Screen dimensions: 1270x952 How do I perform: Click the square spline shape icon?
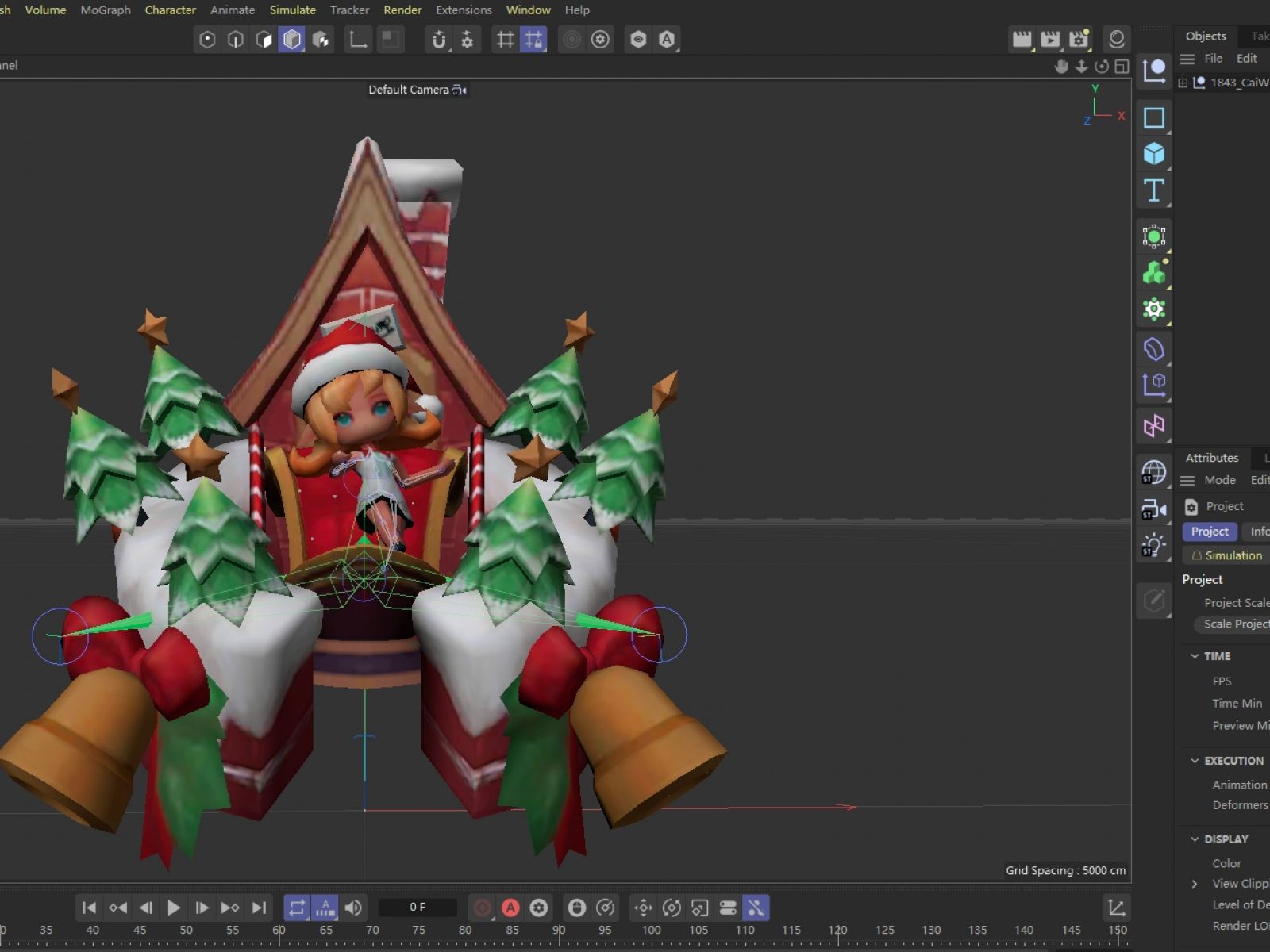click(1154, 117)
